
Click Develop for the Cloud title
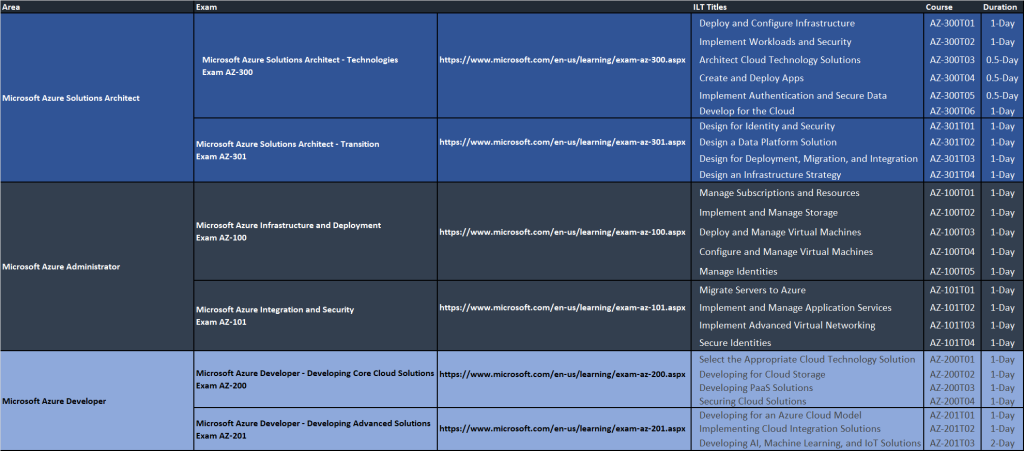(746, 111)
